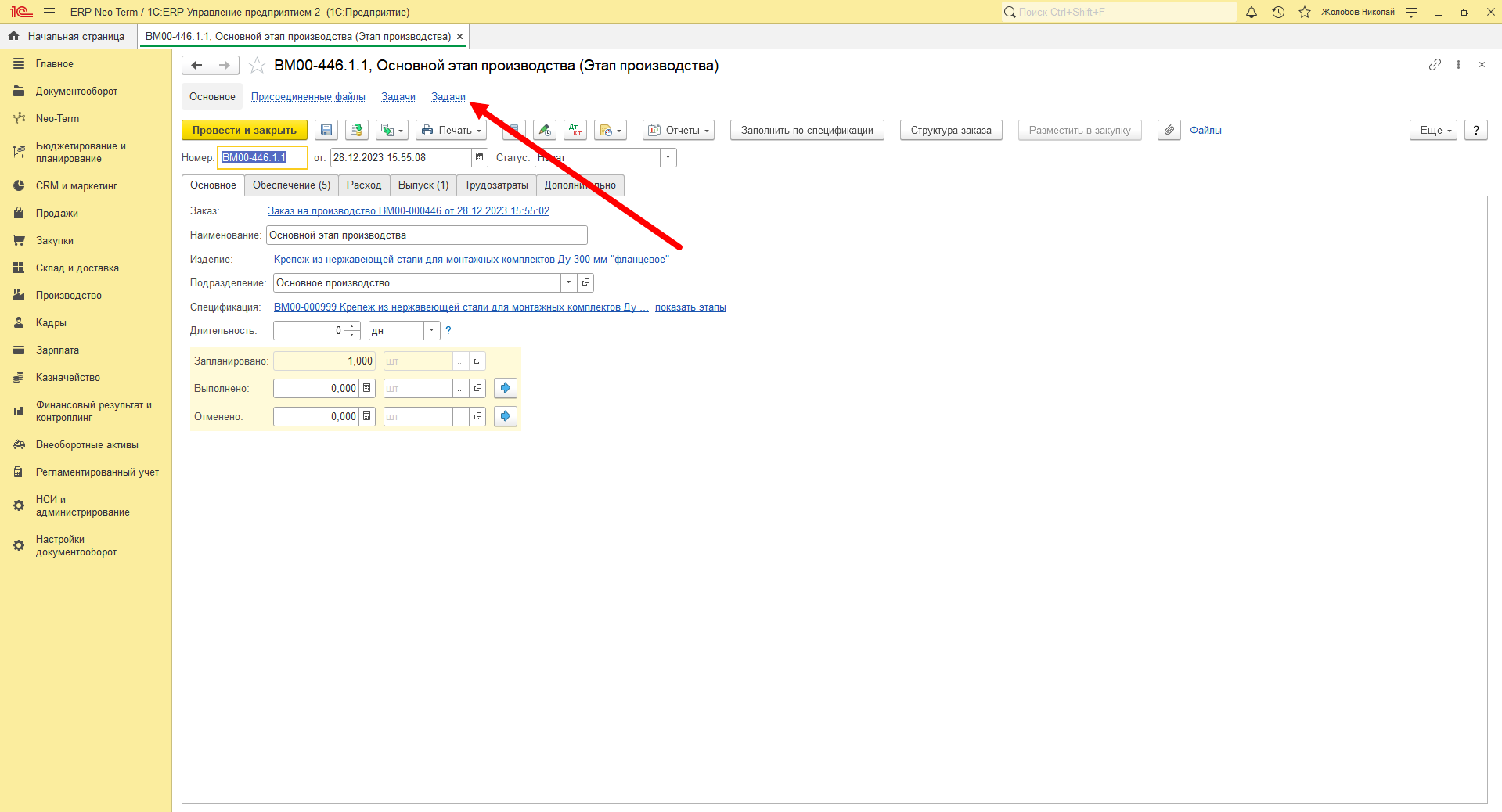Open the create-based-on dropdown icon
1502x812 pixels.
click(392, 131)
